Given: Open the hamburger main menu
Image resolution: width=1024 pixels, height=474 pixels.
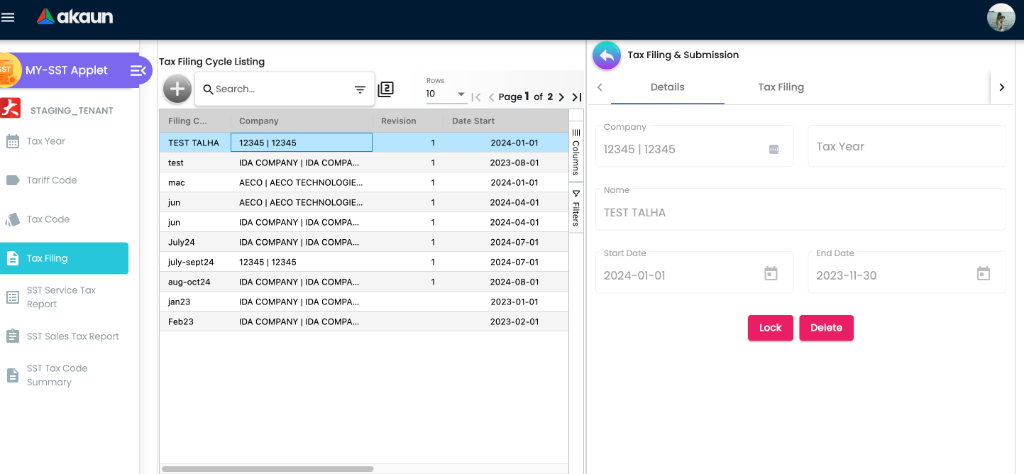Looking at the screenshot, I should 9,17.
